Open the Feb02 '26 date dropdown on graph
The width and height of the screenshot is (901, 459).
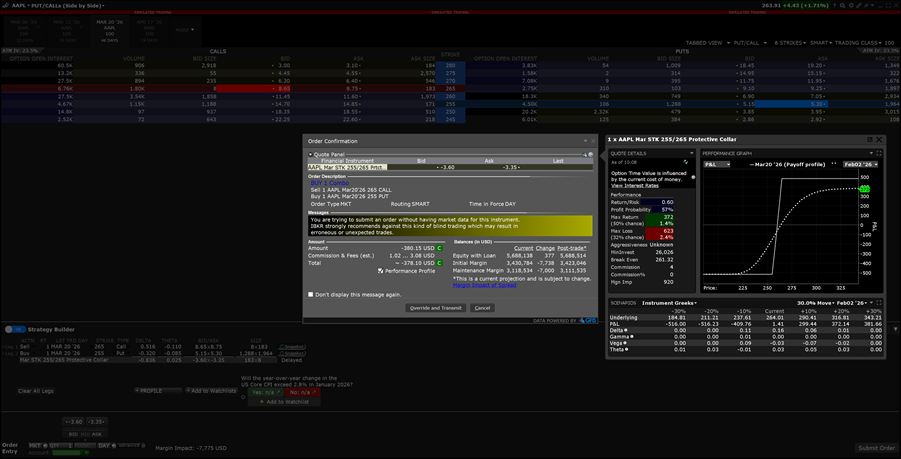pos(860,164)
